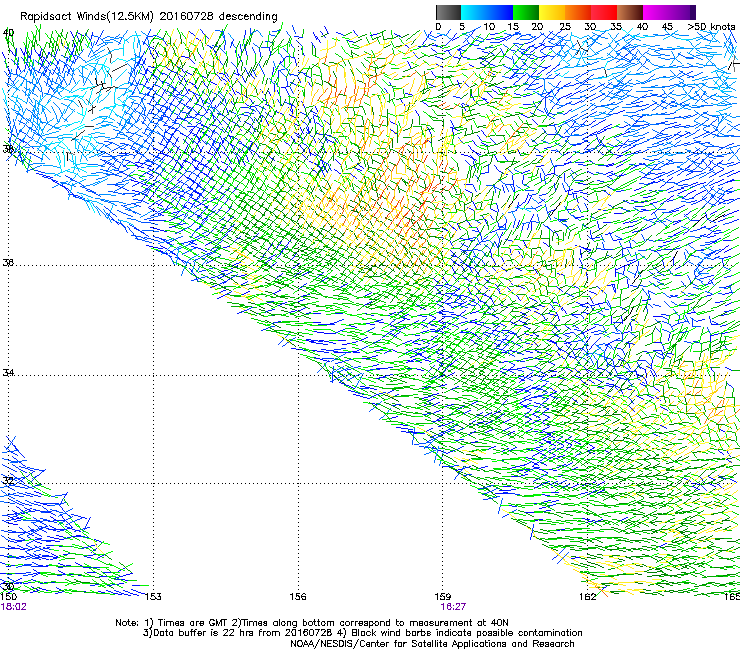Screen dimensions: 740x650
Task: Select the orange 25-30 knots legend segment
Action: coord(578,12)
